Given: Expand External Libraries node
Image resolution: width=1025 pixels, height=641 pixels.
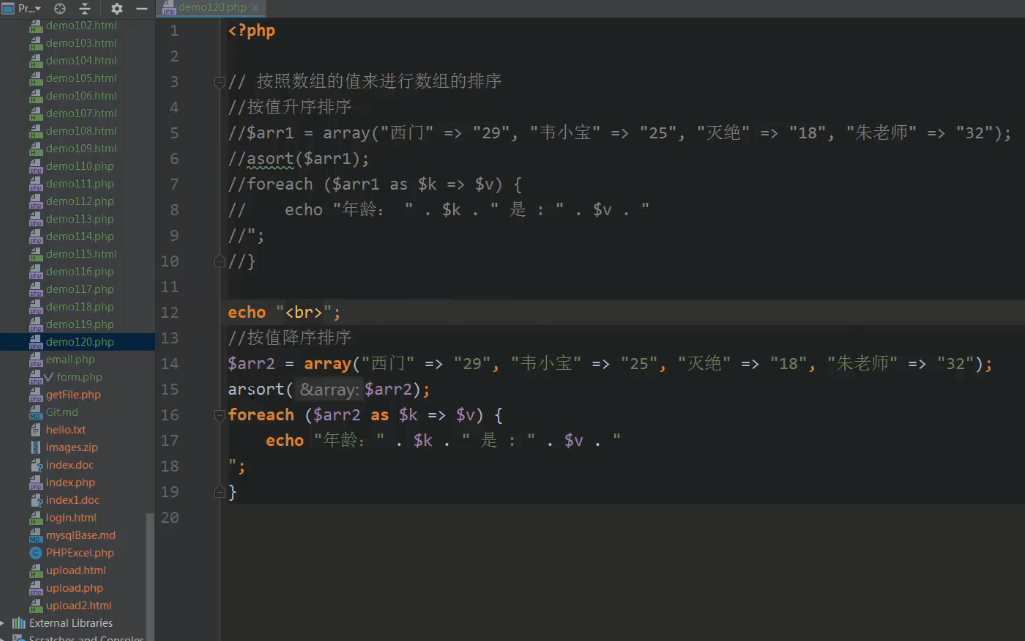Looking at the screenshot, I should click(x=5, y=623).
